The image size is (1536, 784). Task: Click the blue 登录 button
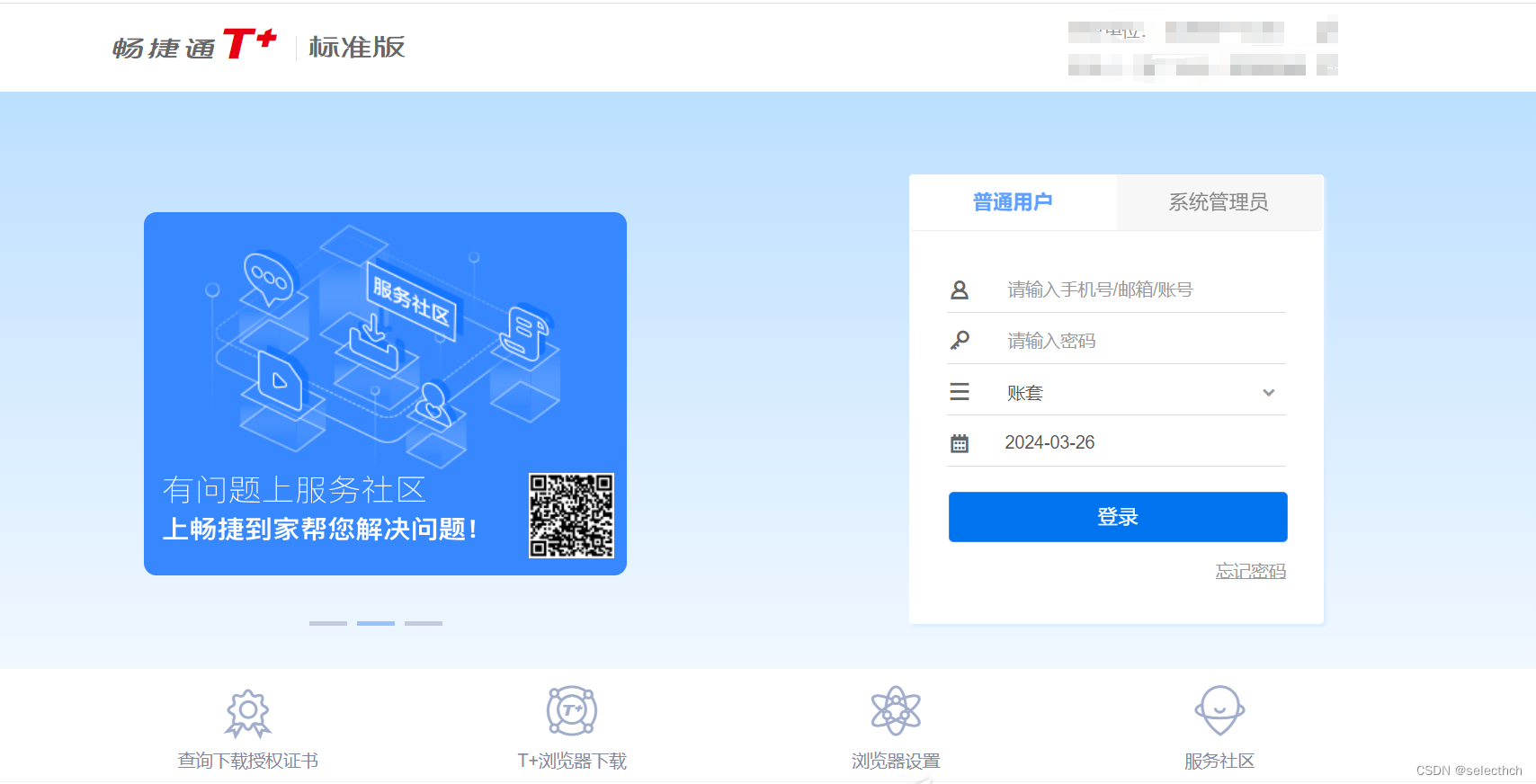(x=1118, y=517)
